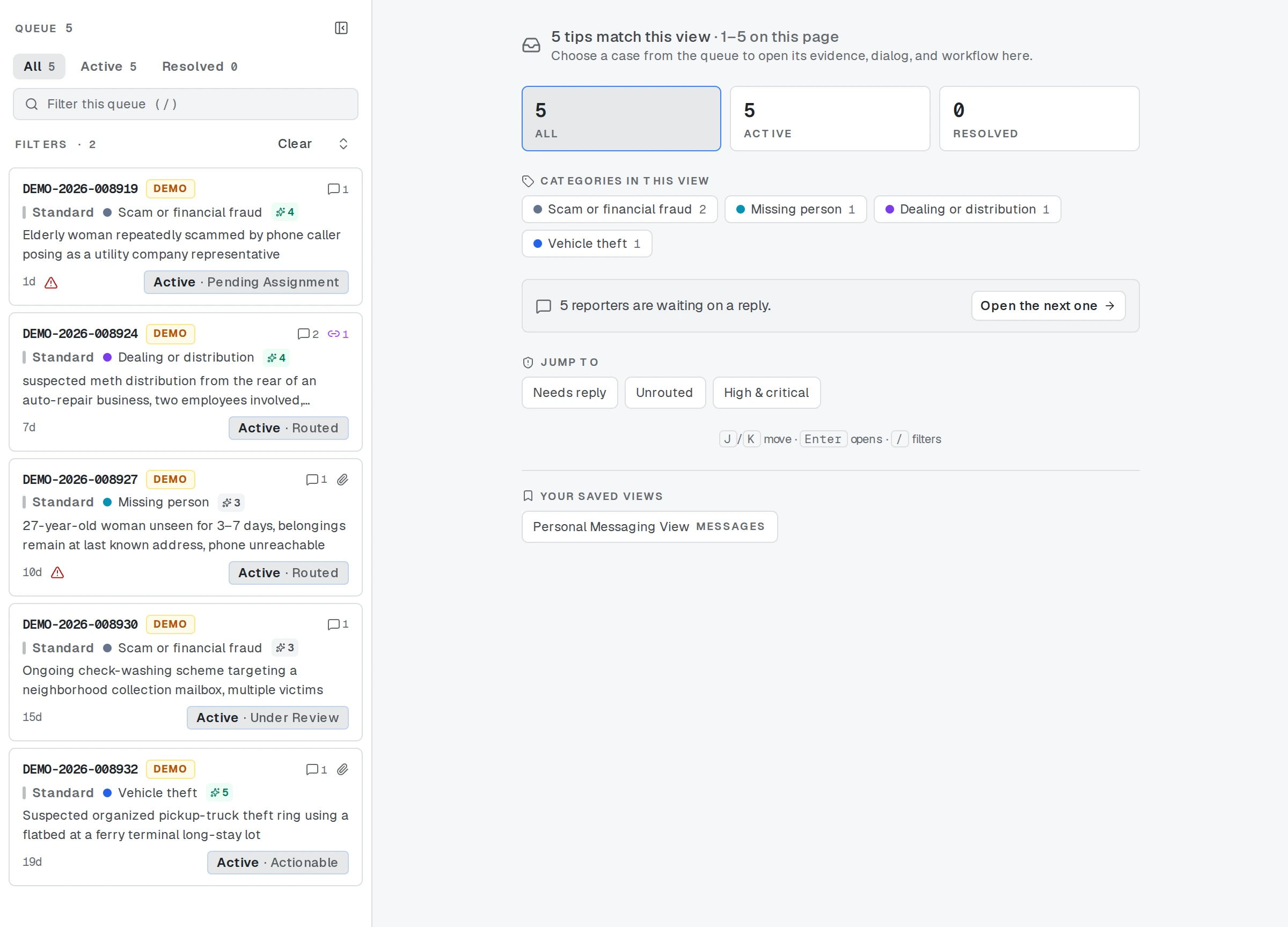Screen dimensions: 1288x927
Task: Click the tag icon by Categories heading
Action: pos(528,181)
